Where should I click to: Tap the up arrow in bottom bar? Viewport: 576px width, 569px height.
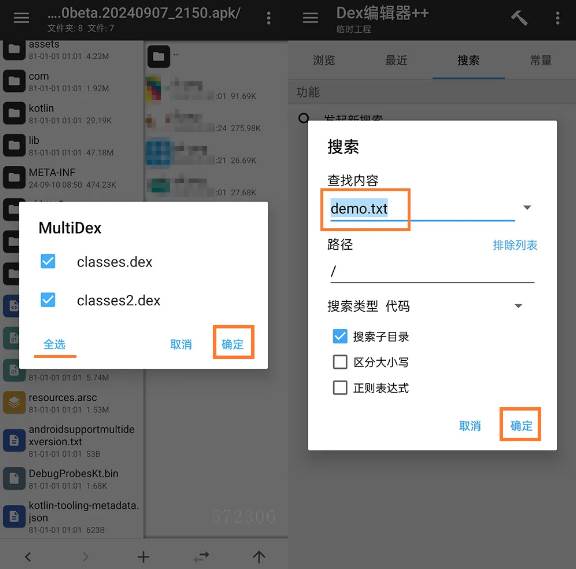coord(259,557)
